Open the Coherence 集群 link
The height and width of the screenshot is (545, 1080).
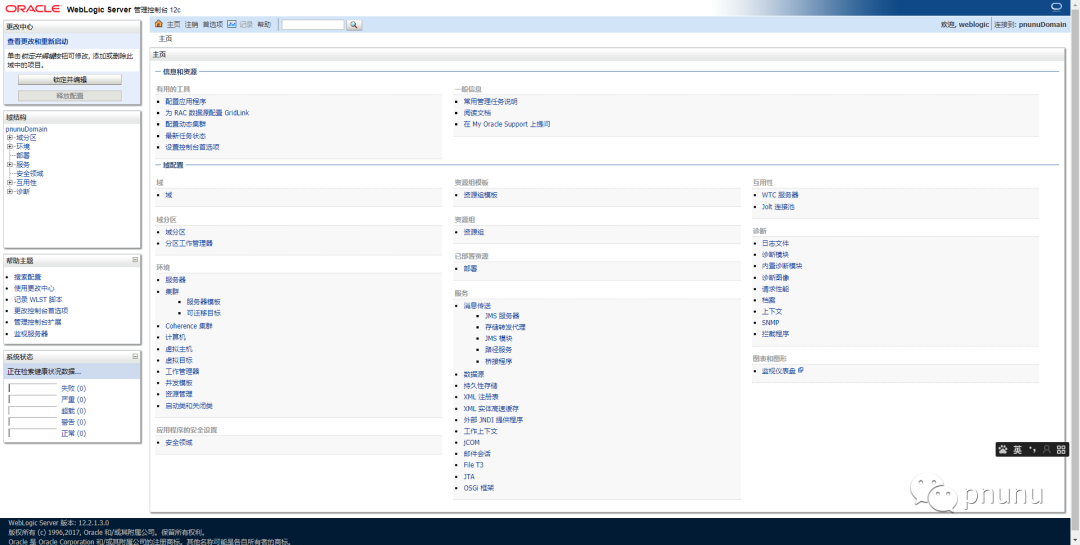(189, 326)
